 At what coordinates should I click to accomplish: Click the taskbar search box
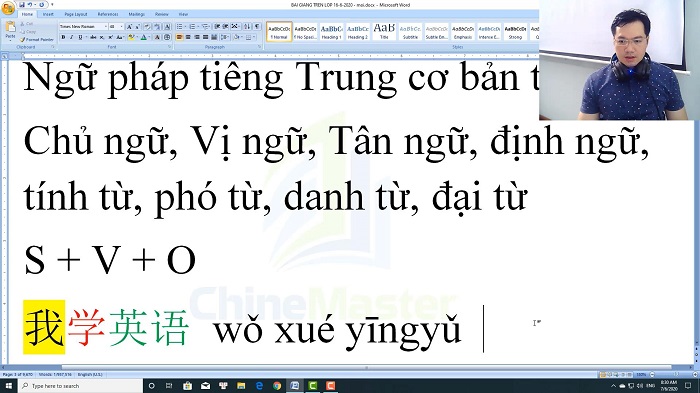(x=80, y=386)
